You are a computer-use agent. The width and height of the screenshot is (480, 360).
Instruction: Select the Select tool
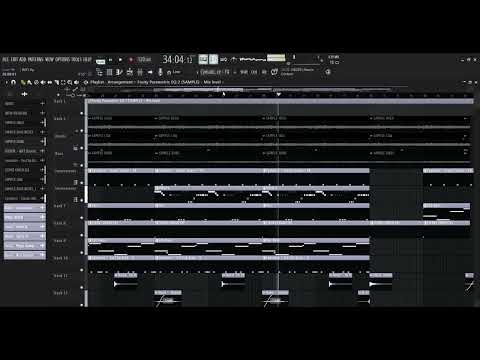tap(63, 82)
